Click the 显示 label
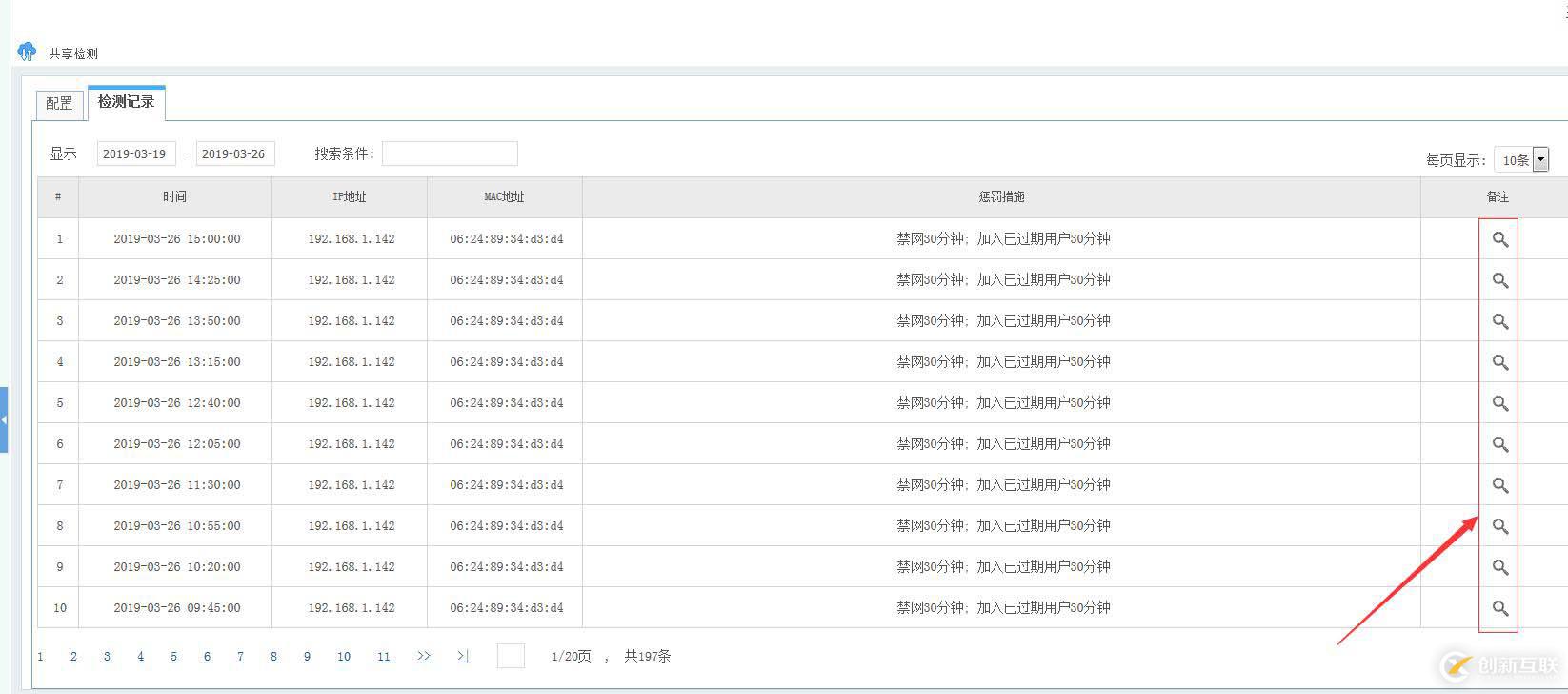Viewport: 1568px width, 694px height. tap(64, 153)
